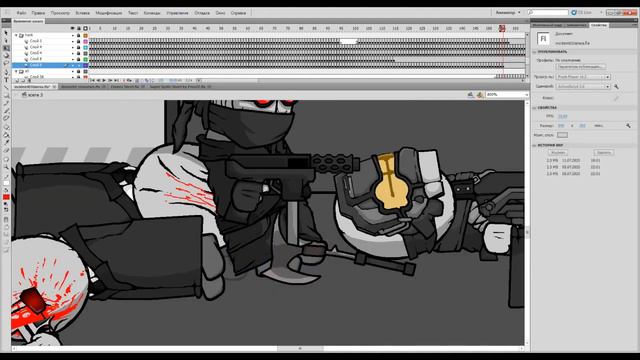
Task: Switch to the Свойства panel tab
Action: tap(599, 25)
